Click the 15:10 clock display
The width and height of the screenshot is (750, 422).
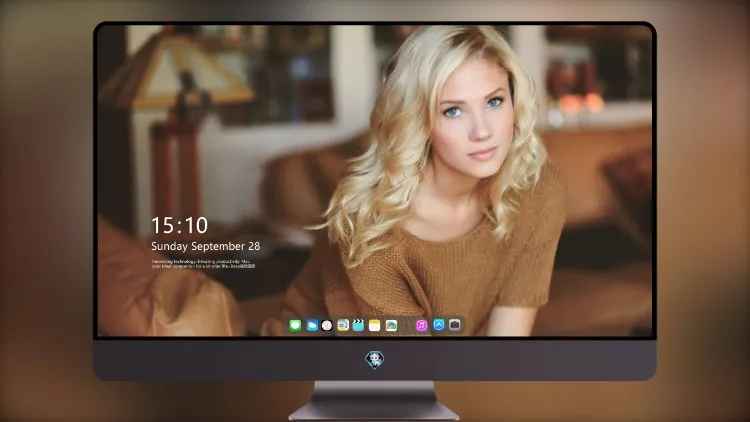pyautogui.click(x=180, y=225)
